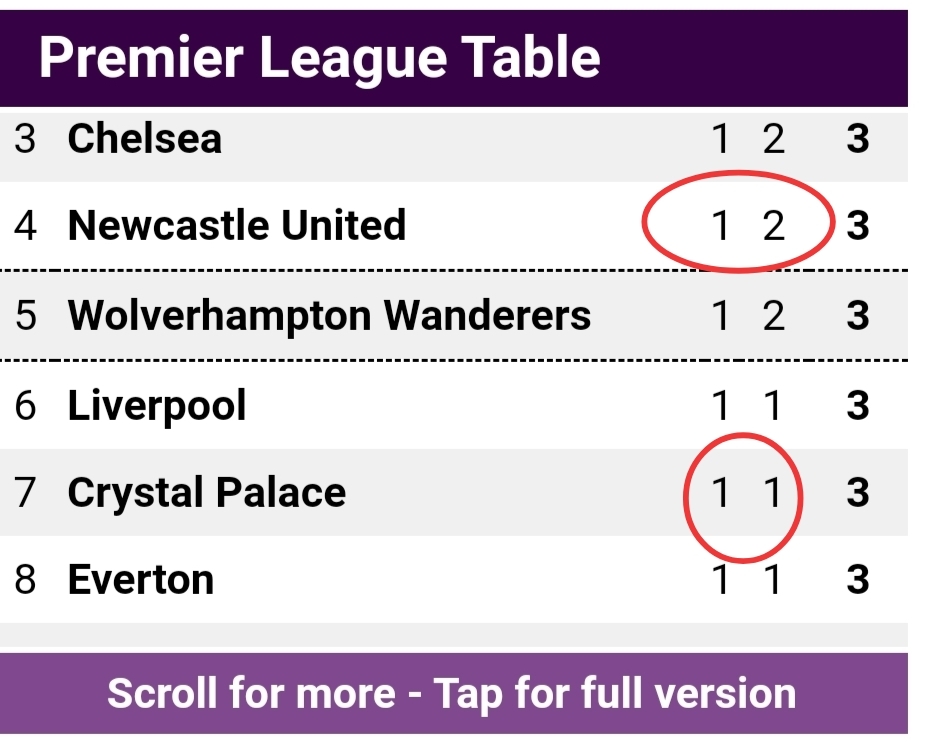Image resolution: width=933 pixels, height=748 pixels.
Task: Select Everton's points value
Action: coord(857,580)
